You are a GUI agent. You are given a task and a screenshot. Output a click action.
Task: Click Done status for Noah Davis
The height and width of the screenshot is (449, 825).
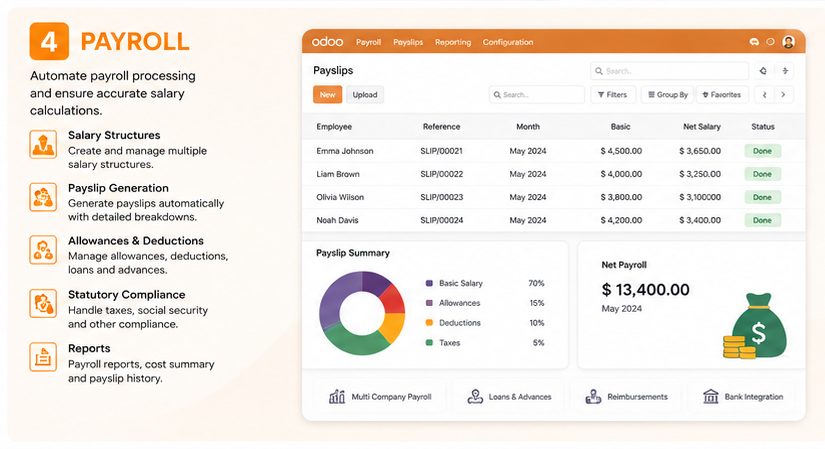(762, 221)
